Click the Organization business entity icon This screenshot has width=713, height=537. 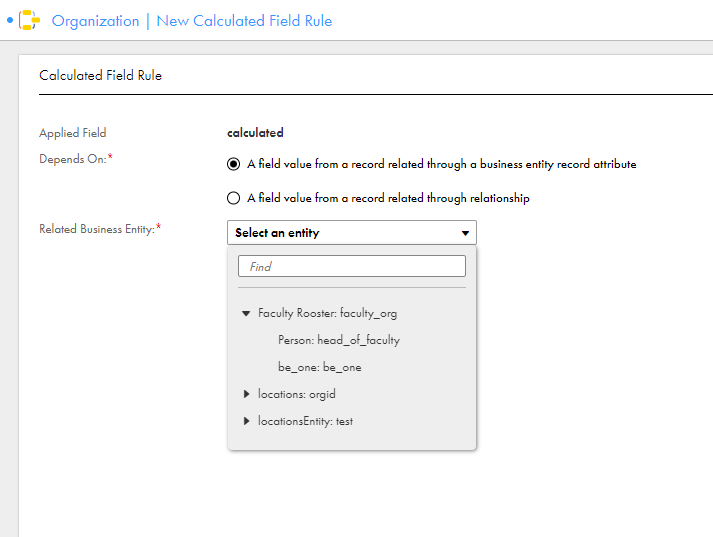[x=29, y=20]
